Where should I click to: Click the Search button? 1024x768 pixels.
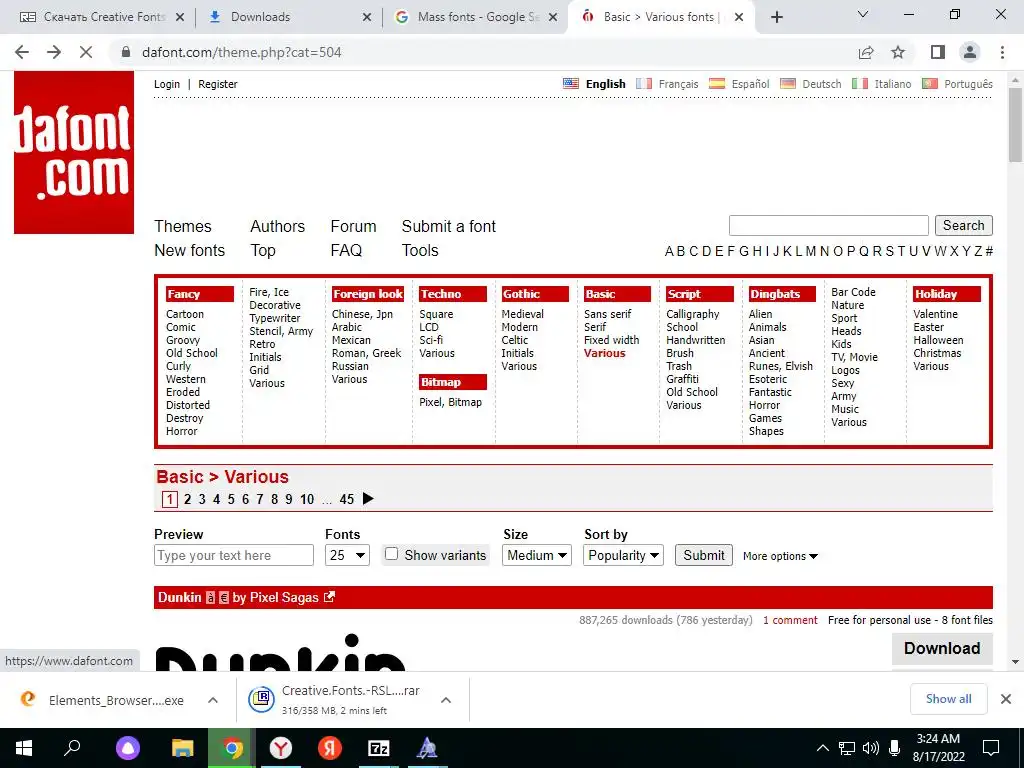pyautogui.click(x=963, y=225)
